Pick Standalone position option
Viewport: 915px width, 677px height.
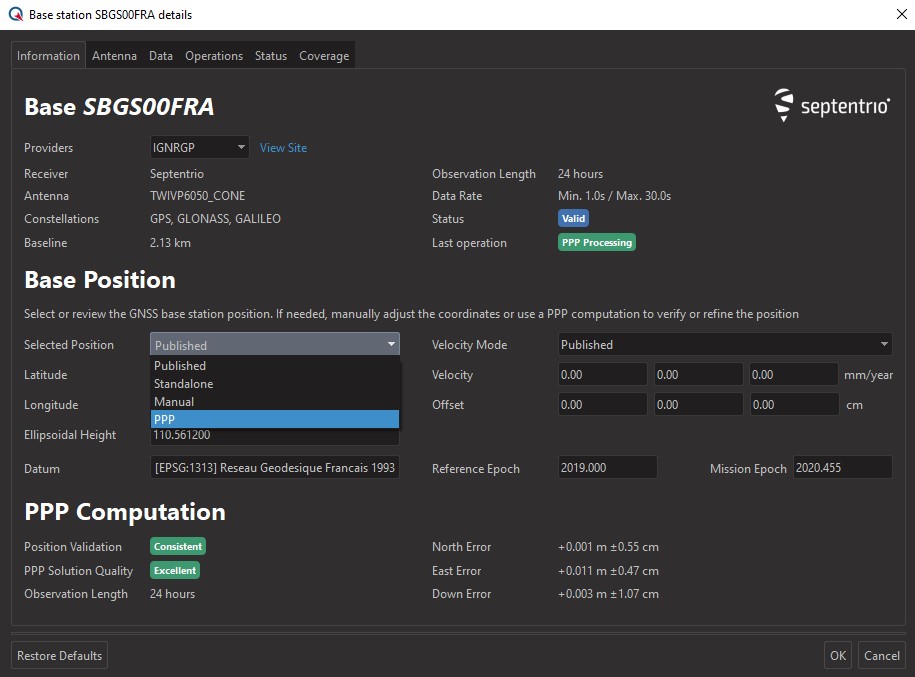click(275, 384)
